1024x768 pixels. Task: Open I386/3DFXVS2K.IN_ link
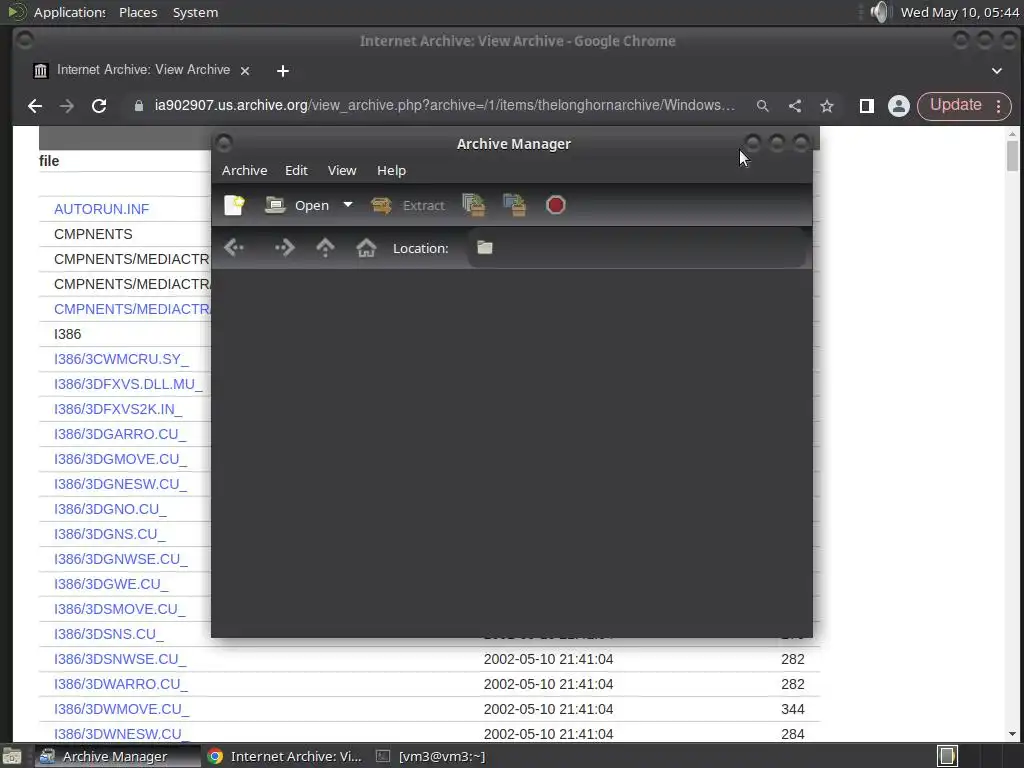(118, 409)
